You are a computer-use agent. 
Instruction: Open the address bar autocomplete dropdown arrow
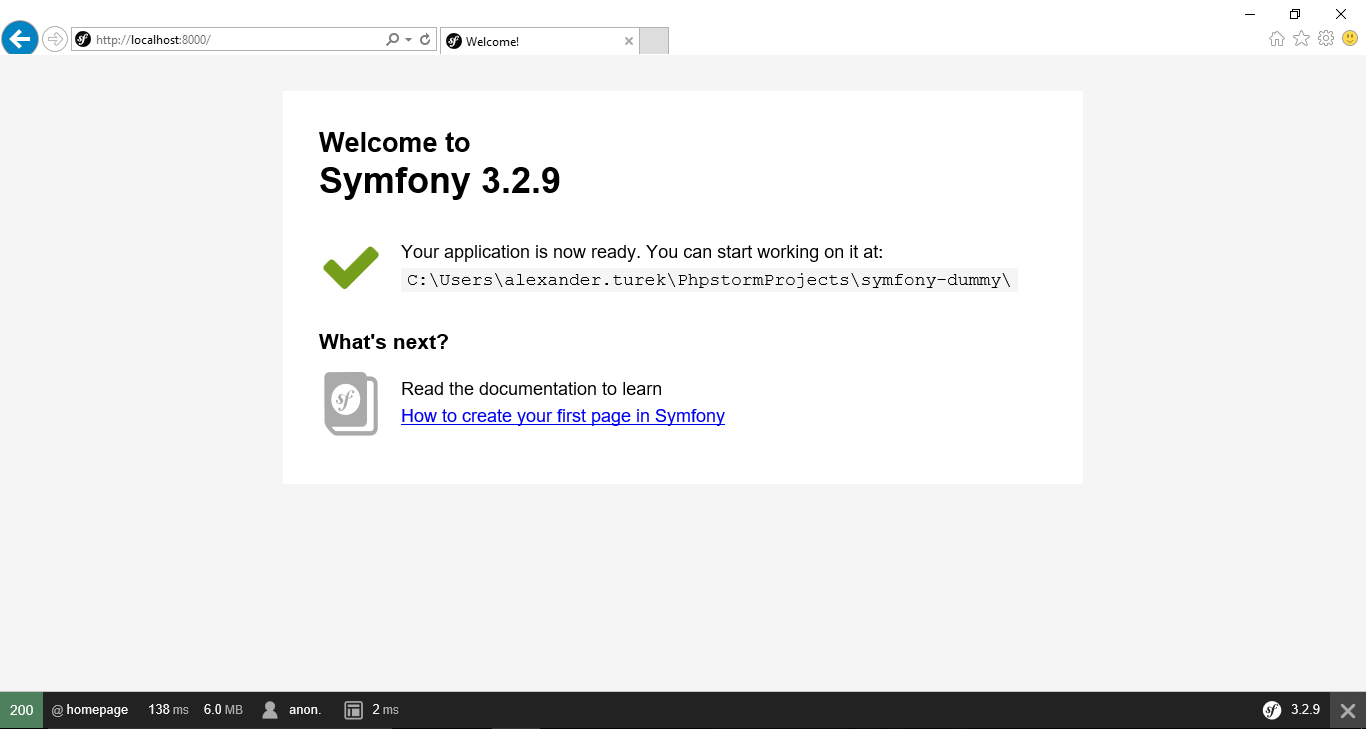(408, 40)
